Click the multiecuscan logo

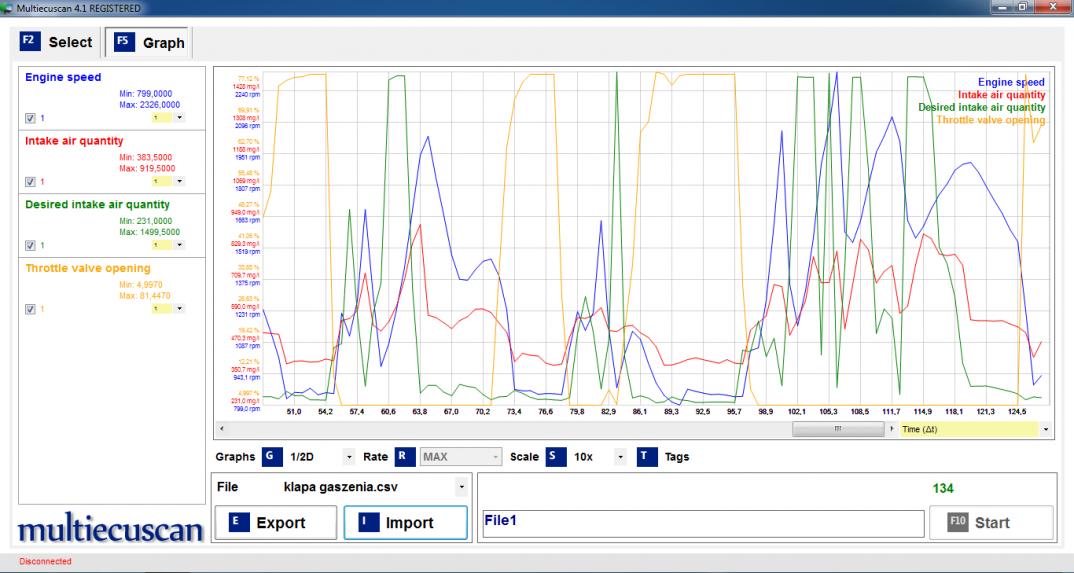click(110, 529)
